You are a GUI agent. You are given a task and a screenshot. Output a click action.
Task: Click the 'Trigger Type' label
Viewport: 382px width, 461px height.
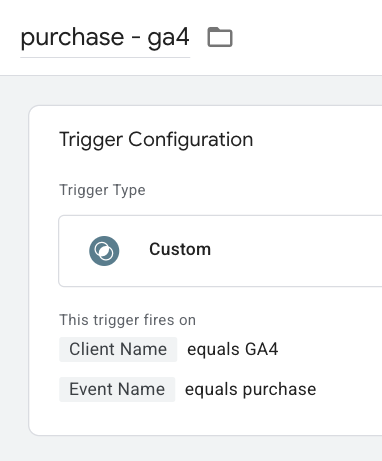(102, 190)
